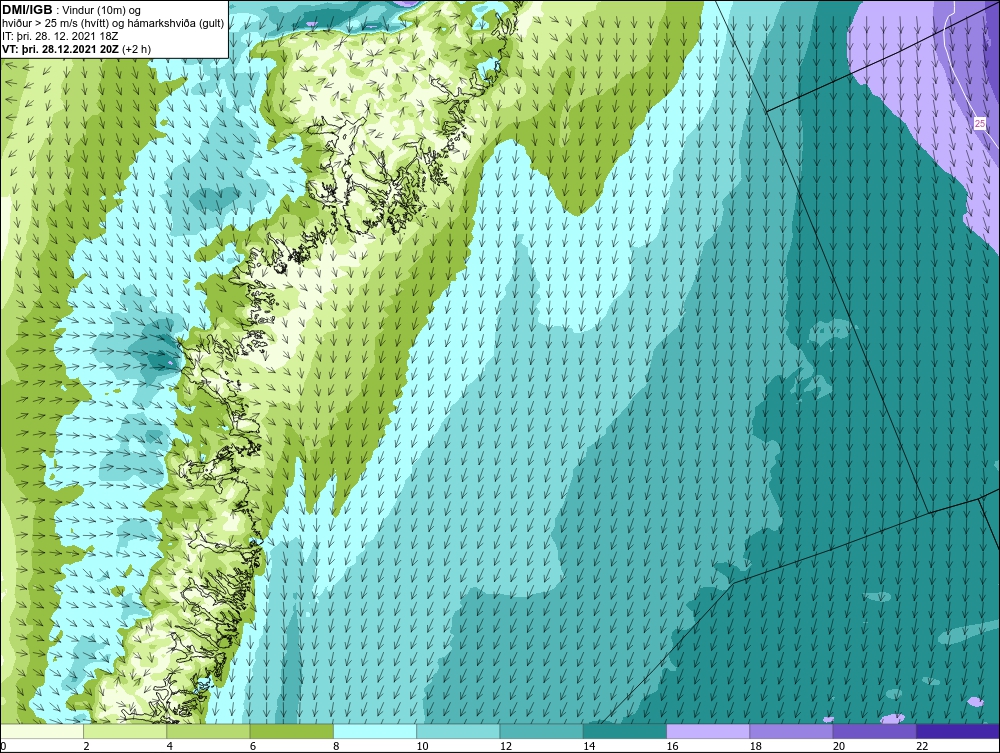Click the 'DMI/IGB' title text
The image size is (1000, 753).
point(27,10)
